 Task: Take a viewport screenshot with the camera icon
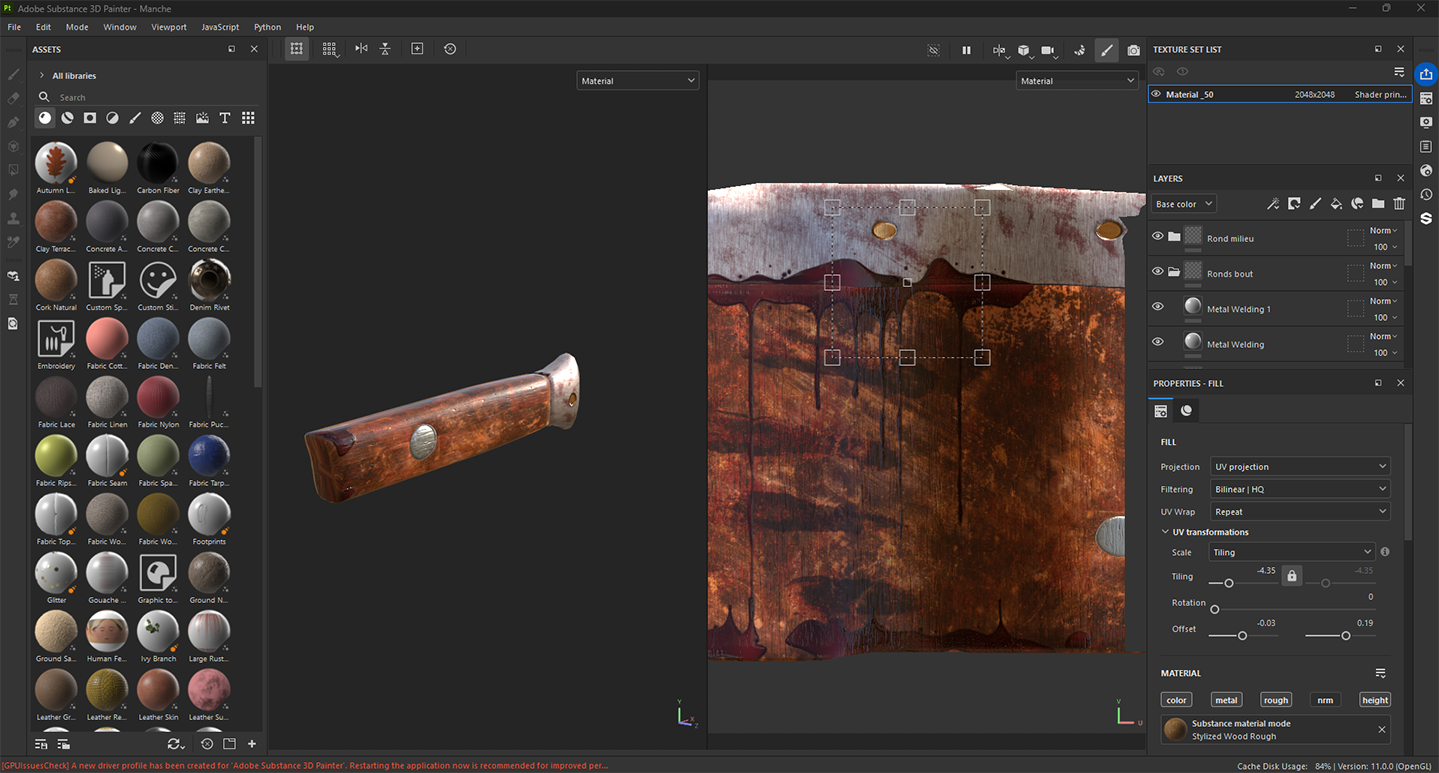click(1133, 49)
